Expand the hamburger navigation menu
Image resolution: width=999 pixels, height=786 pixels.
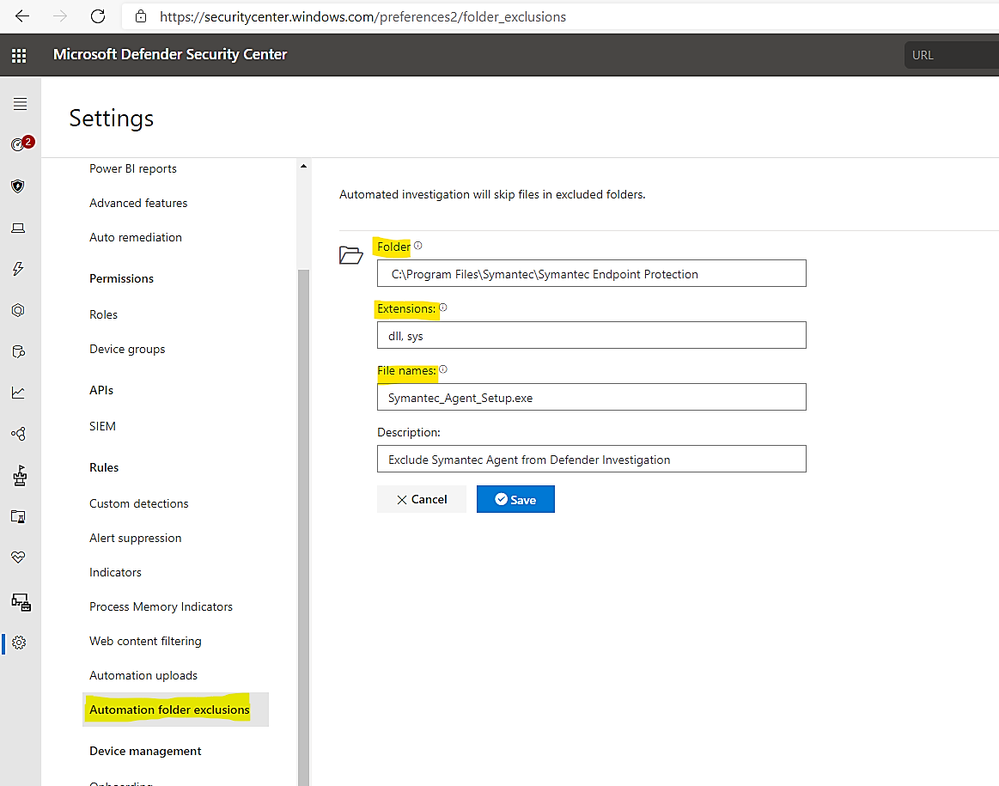pyautogui.click(x=19, y=104)
